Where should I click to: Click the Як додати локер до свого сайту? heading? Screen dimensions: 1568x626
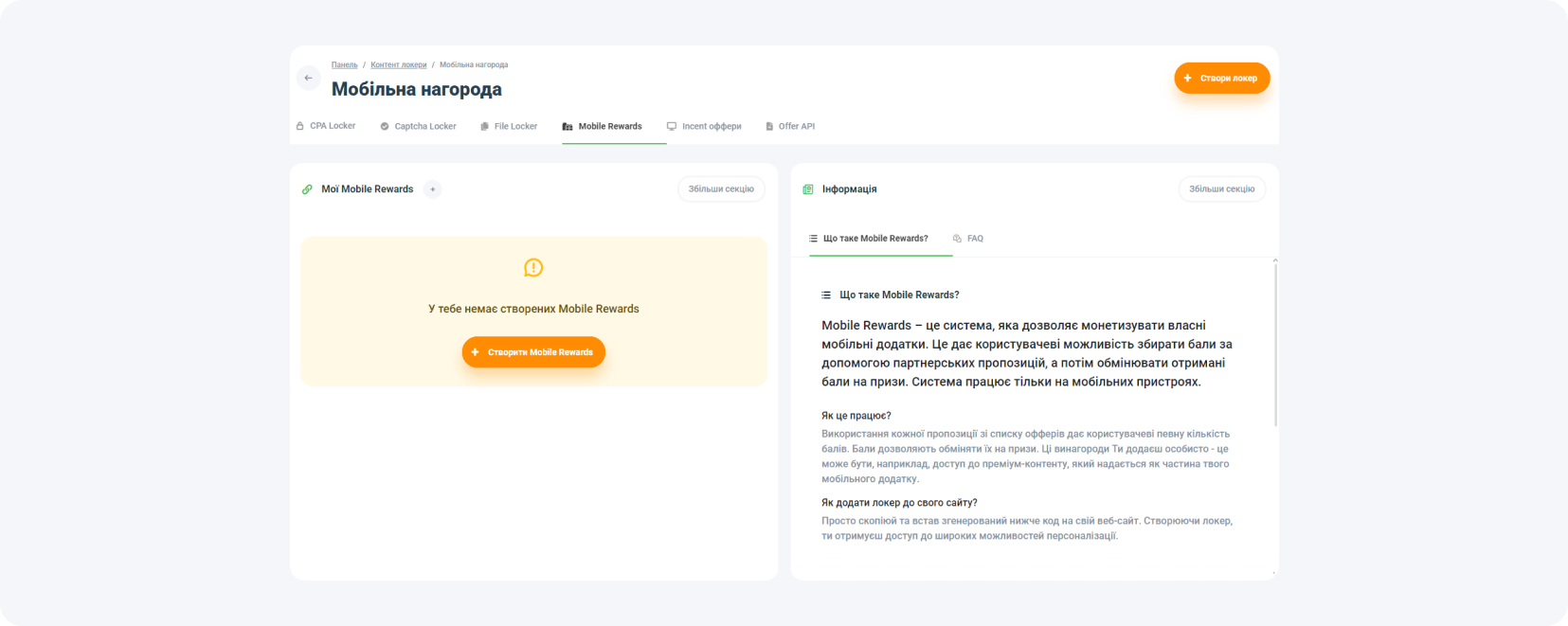pos(899,503)
